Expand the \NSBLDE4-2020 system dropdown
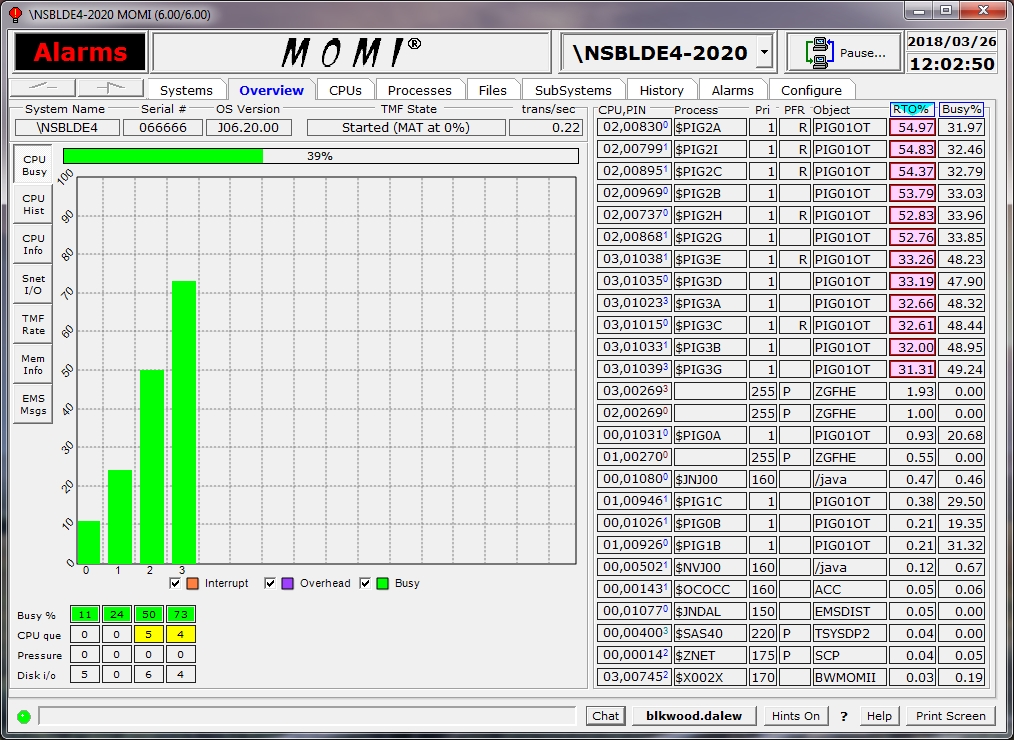1014x740 pixels. (765, 53)
